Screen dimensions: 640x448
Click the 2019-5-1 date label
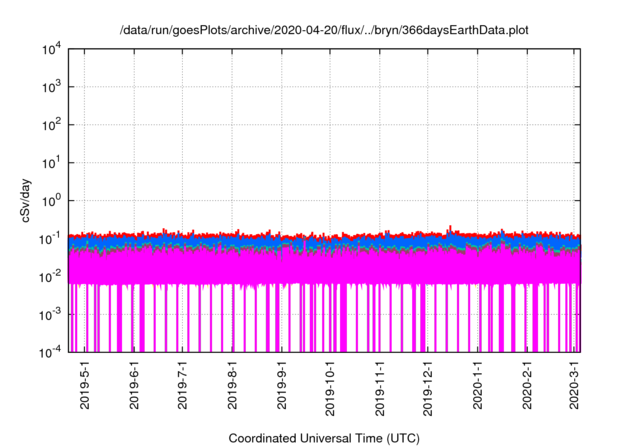point(85,385)
